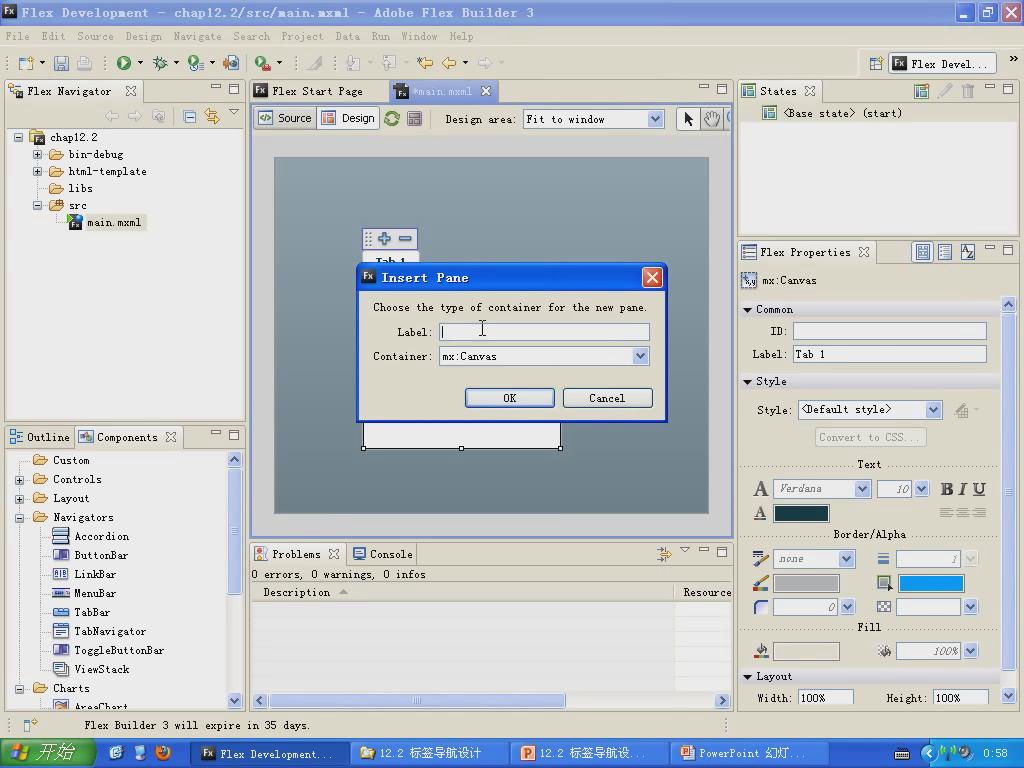The width and height of the screenshot is (1024, 768).
Task: Open the Style dropdown showing Default style
Action: 933,410
